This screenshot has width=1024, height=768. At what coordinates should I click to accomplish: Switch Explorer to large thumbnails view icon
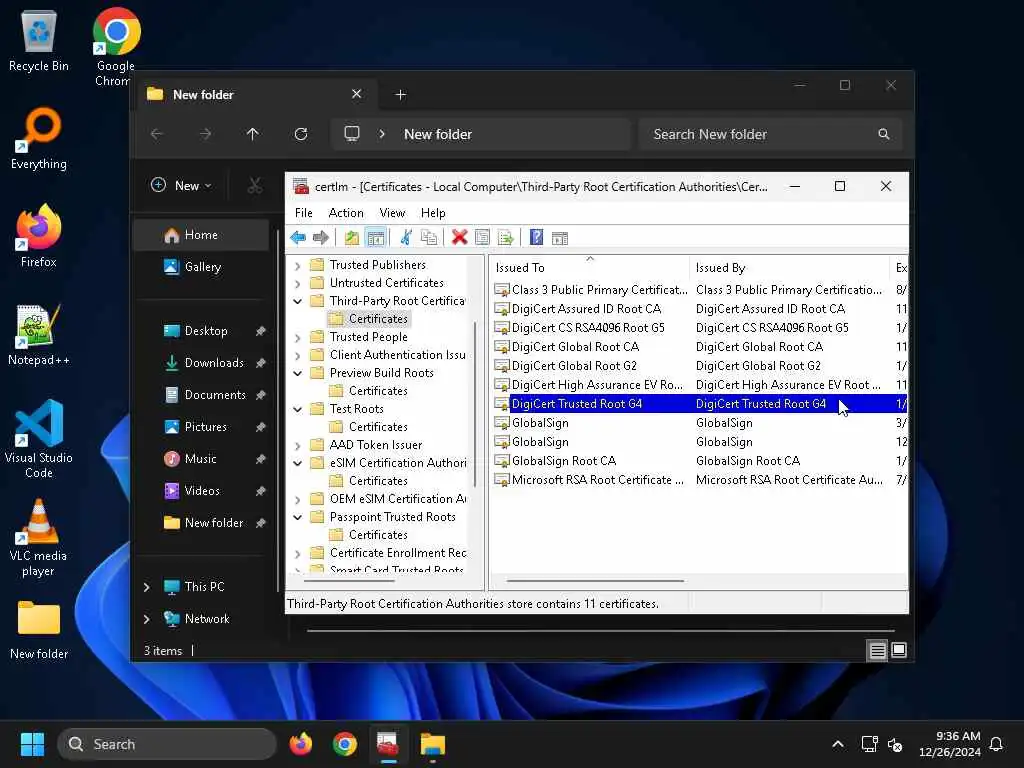point(899,650)
